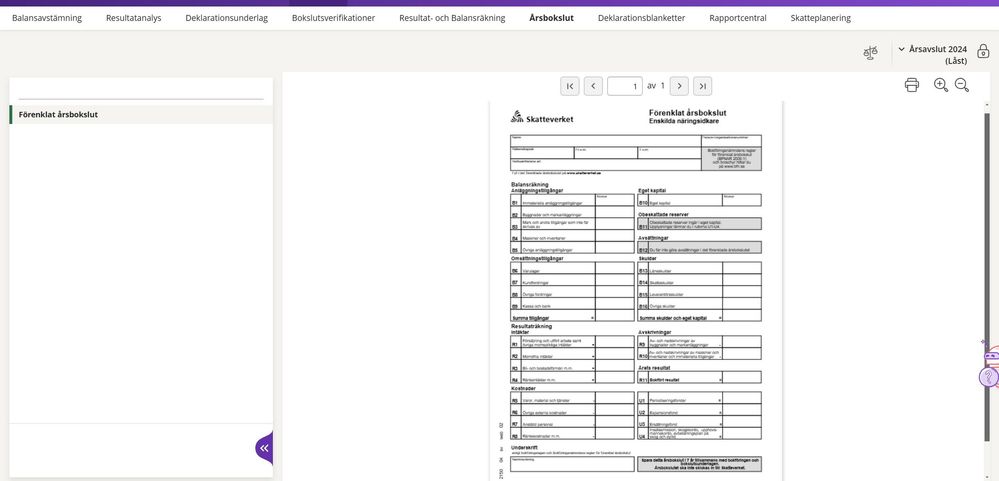Screen dimensions: 999x481
Task: Click the balance scale icon
Action: [x=870, y=53]
